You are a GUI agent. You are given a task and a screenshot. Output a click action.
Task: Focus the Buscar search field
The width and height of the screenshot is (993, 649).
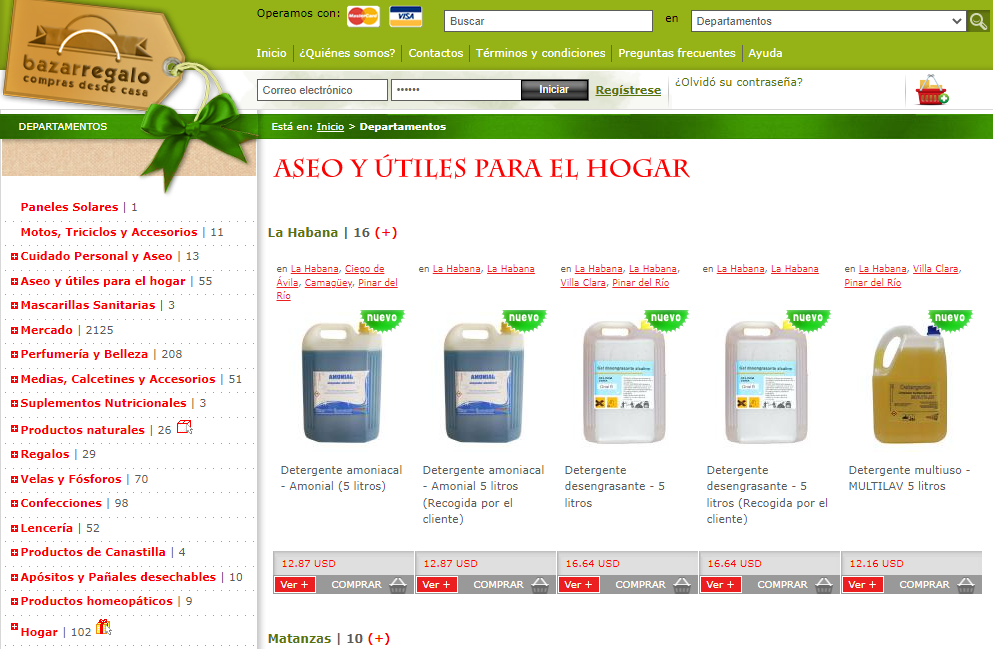point(548,21)
